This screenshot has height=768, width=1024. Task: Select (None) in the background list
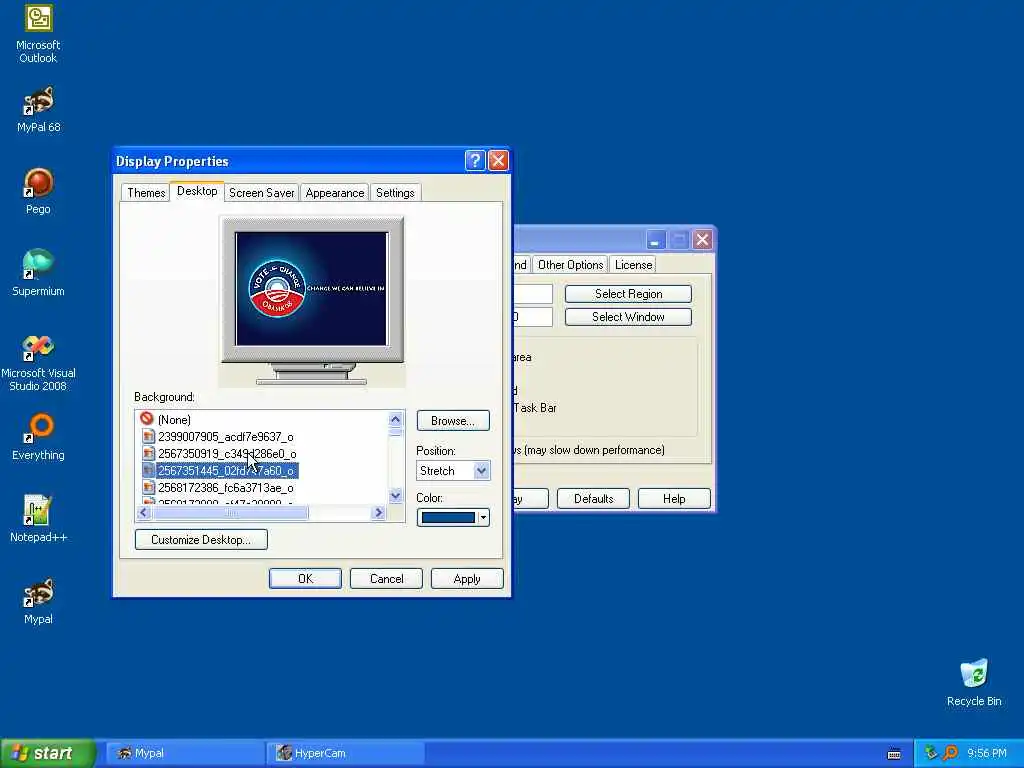pyautogui.click(x=174, y=419)
